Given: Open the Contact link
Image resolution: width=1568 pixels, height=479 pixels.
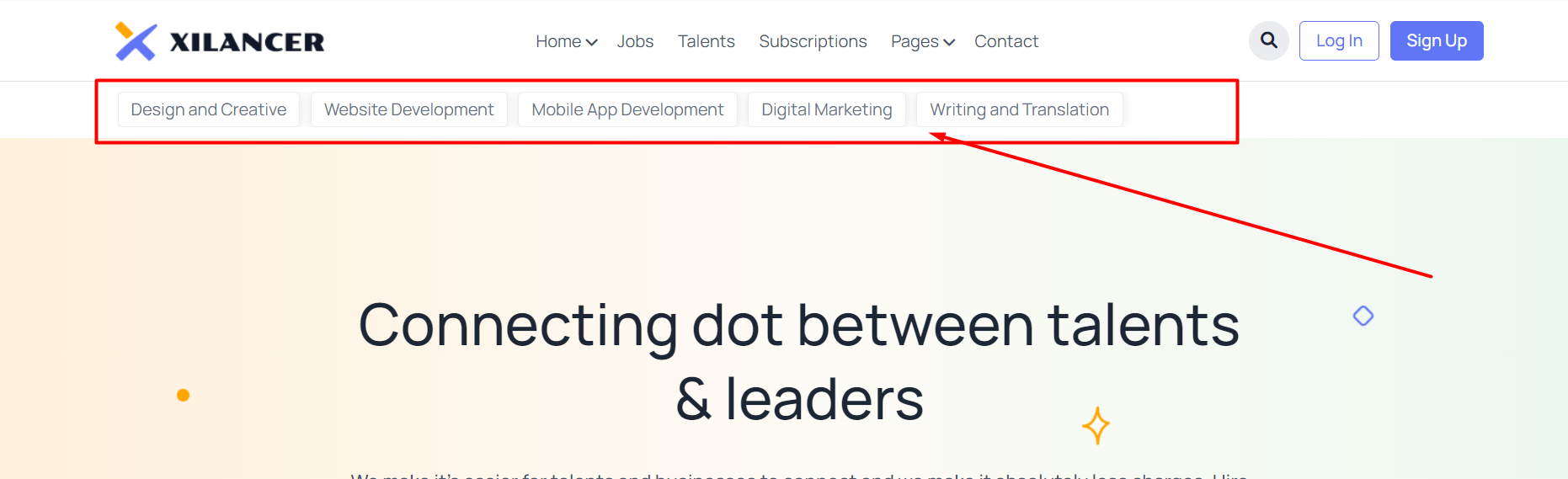Looking at the screenshot, I should [x=1006, y=41].
